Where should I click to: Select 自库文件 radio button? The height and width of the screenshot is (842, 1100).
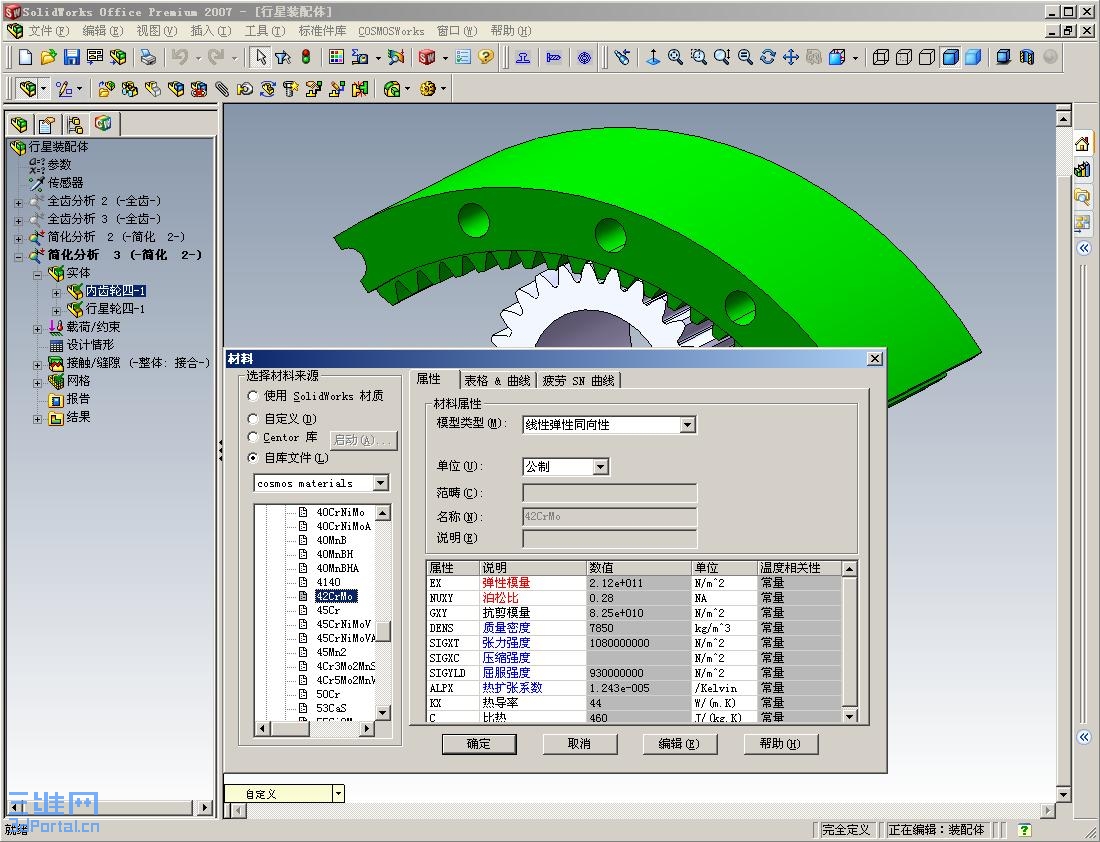click(x=253, y=457)
